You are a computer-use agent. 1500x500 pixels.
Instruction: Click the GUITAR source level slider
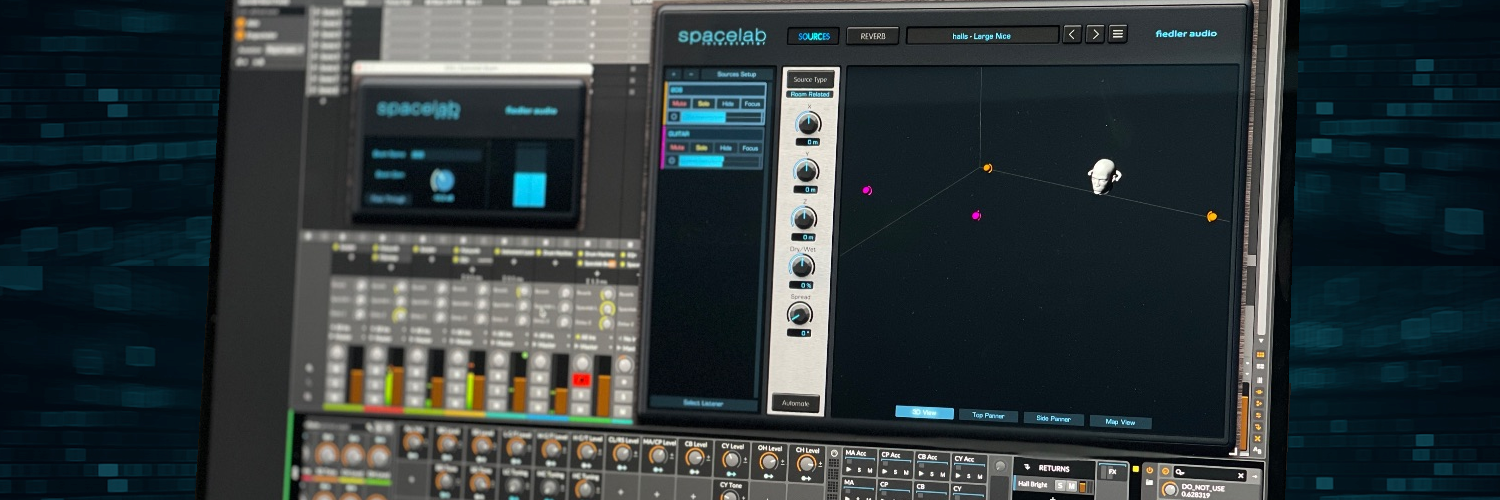coord(720,160)
